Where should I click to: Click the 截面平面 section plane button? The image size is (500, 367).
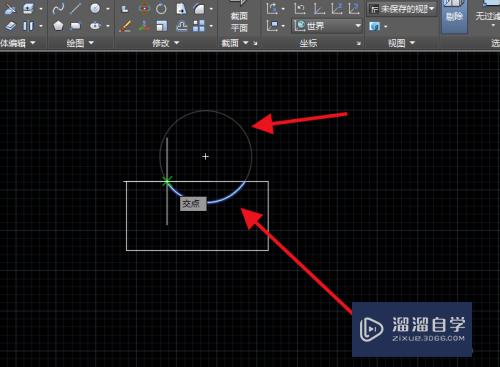[x=239, y=17]
